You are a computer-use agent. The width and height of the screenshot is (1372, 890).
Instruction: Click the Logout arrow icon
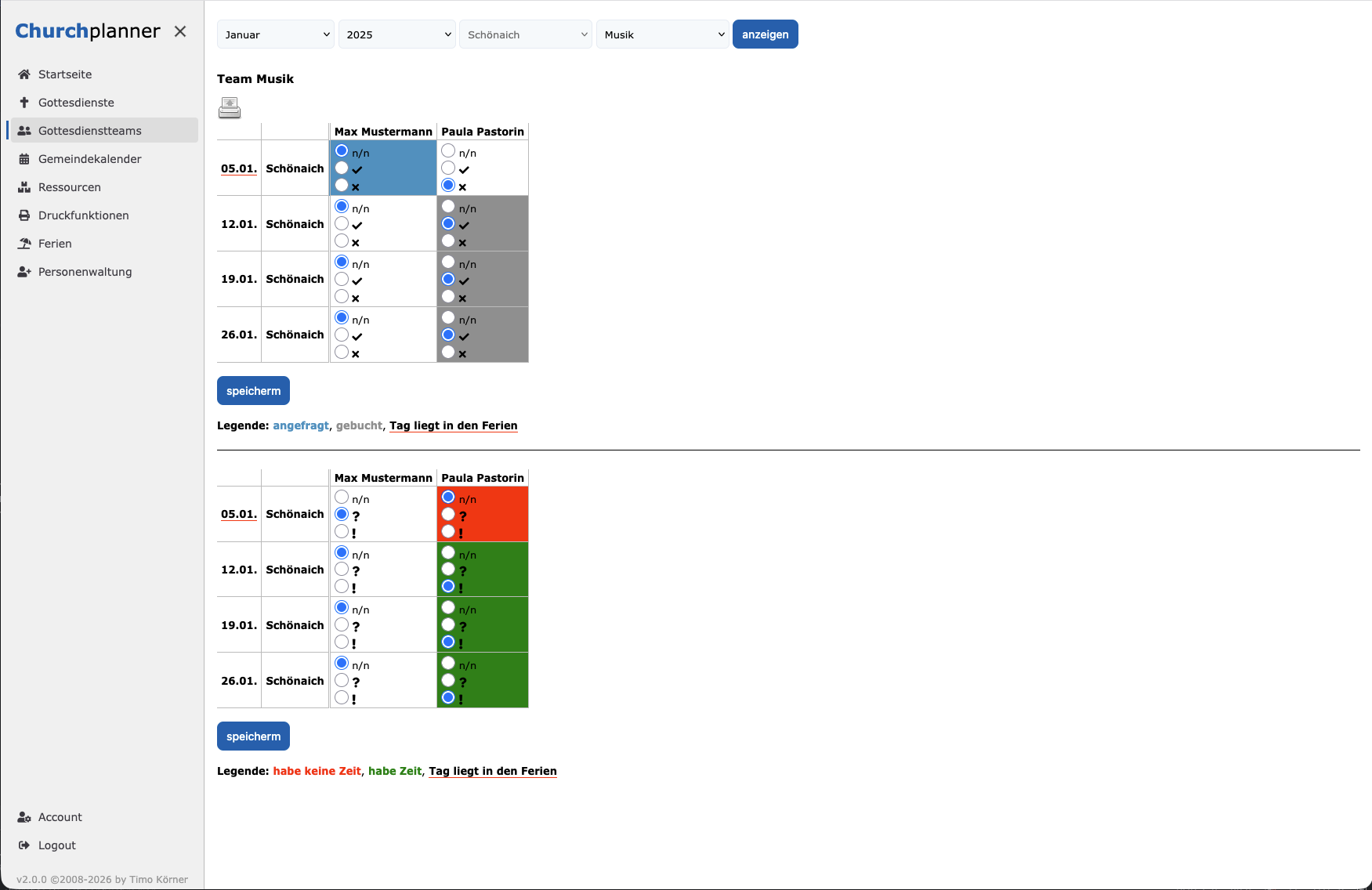click(24, 845)
